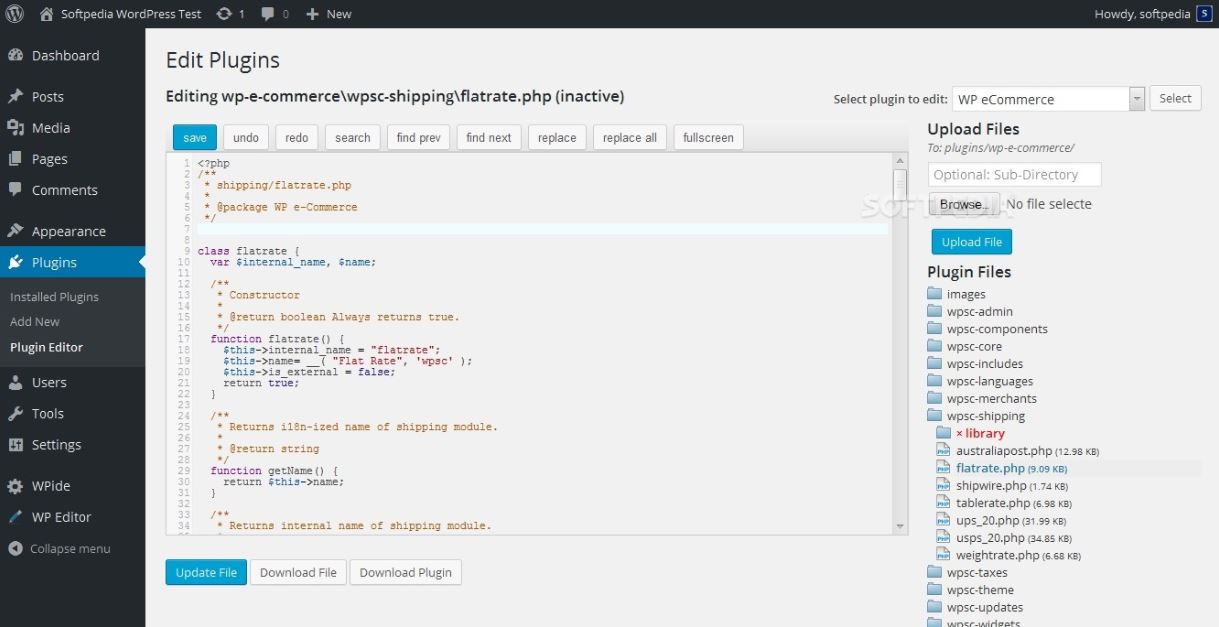Image resolution: width=1219 pixels, height=627 pixels.
Task: Click the find prev button
Action: [419, 138]
